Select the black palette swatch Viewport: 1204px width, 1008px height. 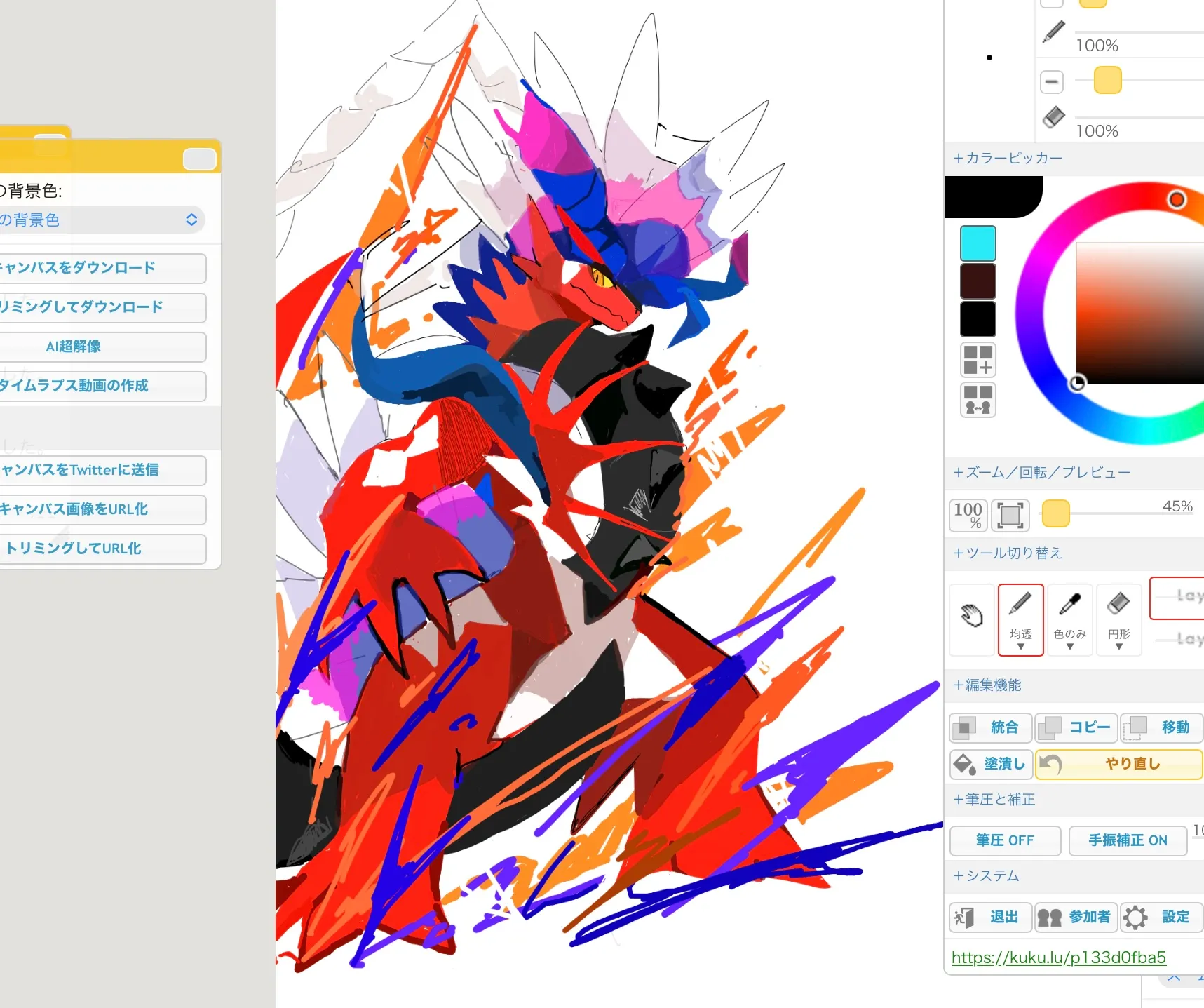[978, 319]
